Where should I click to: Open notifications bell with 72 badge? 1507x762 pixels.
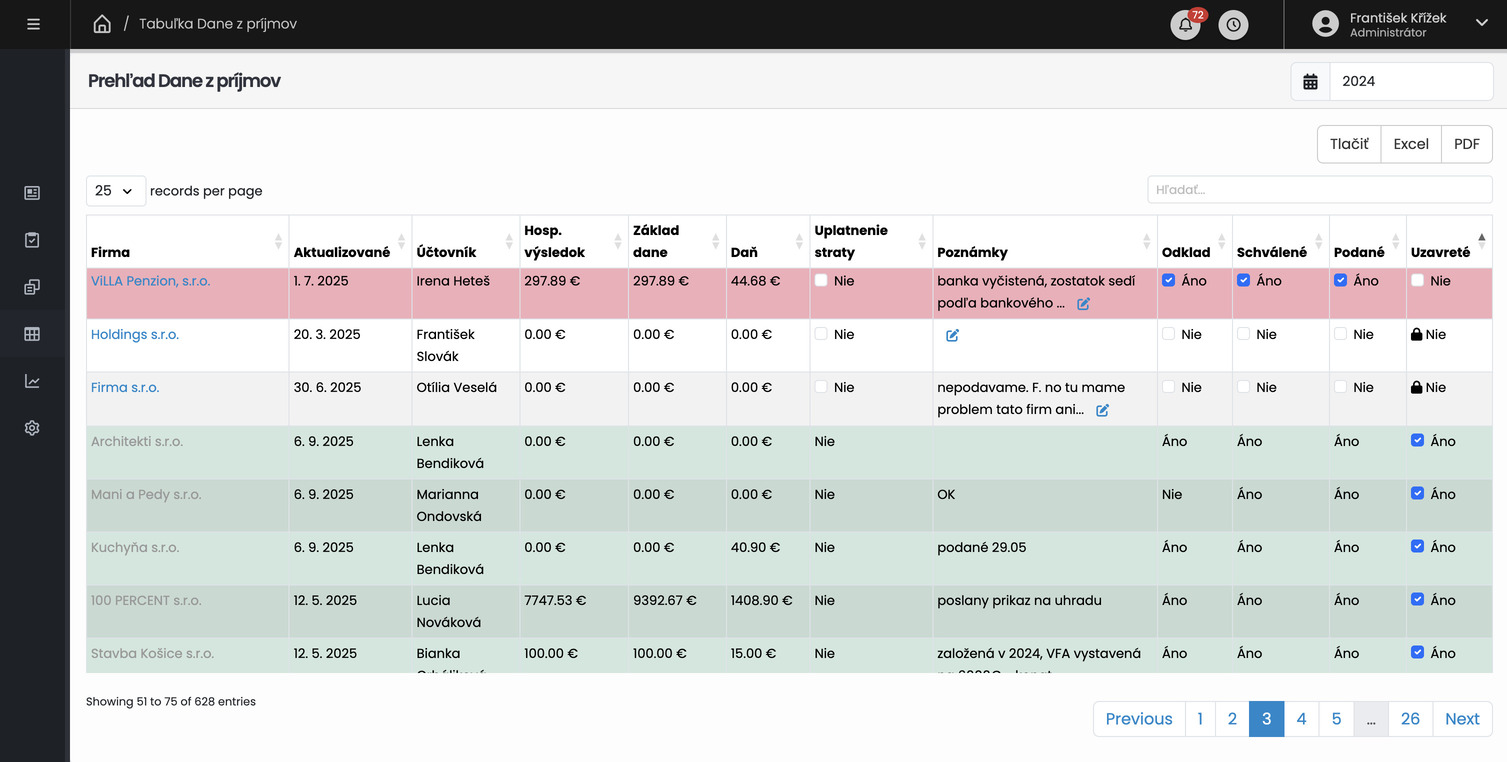click(x=1185, y=25)
